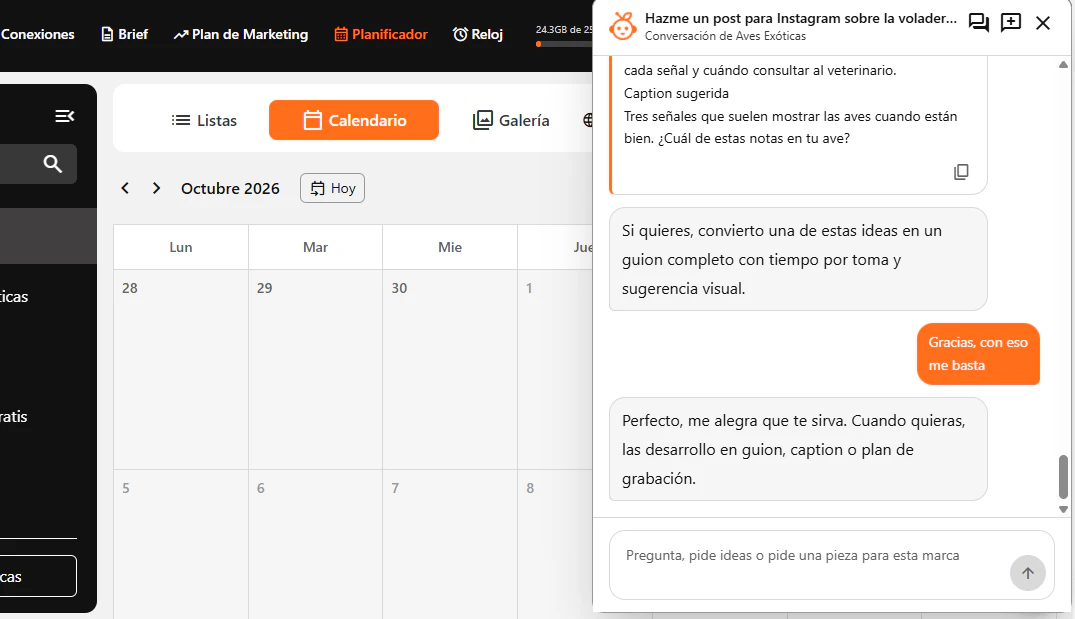The width and height of the screenshot is (1075, 619).
Task: Click the chat panel scrollbar thumb
Action: point(1063,476)
